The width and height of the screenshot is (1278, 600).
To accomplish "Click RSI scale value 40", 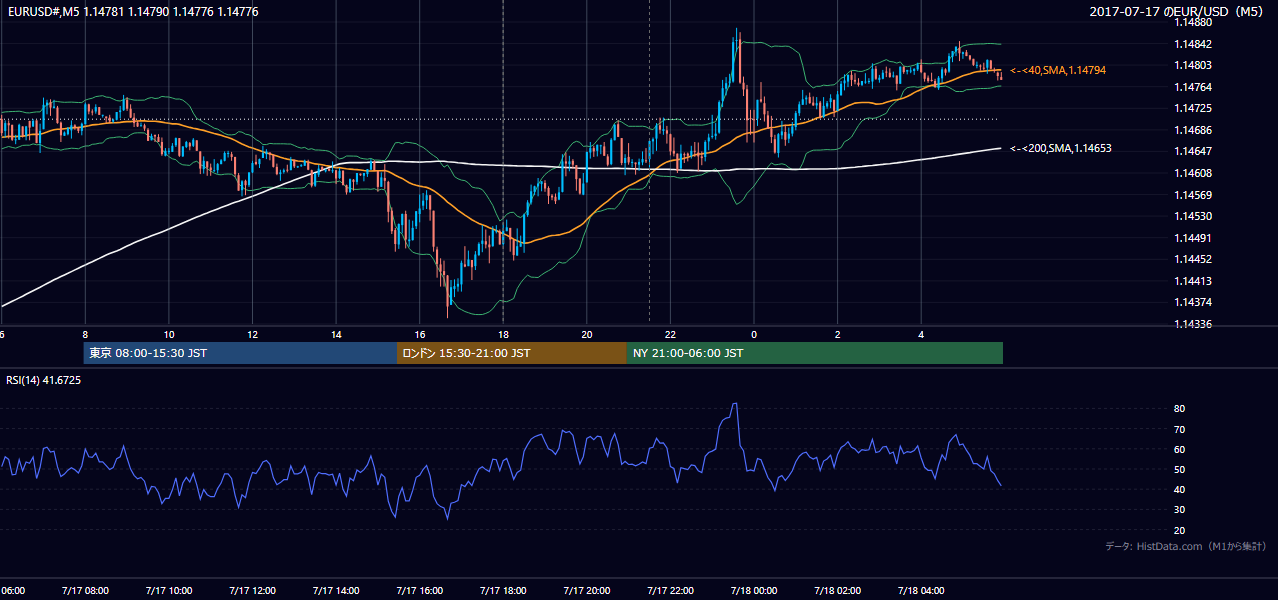I will click(1180, 489).
